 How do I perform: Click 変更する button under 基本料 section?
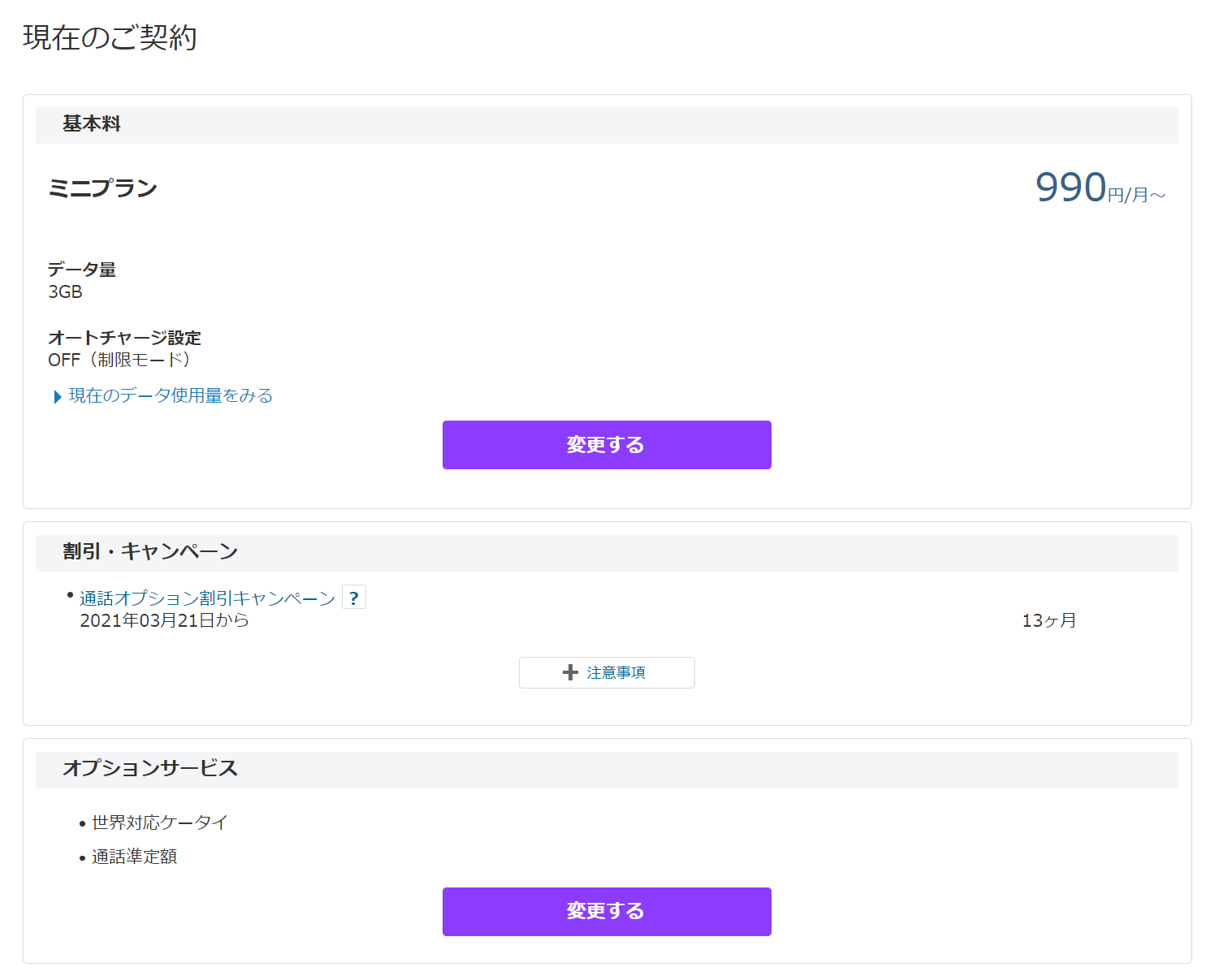pos(607,445)
